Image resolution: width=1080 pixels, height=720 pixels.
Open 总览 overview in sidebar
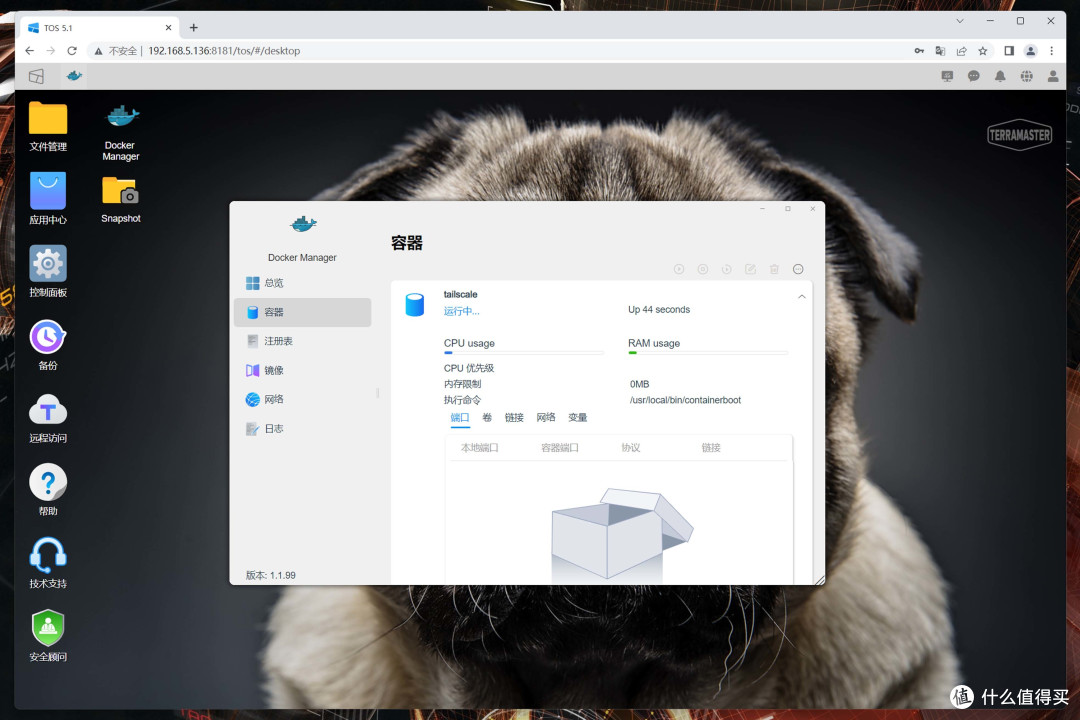pos(302,283)
